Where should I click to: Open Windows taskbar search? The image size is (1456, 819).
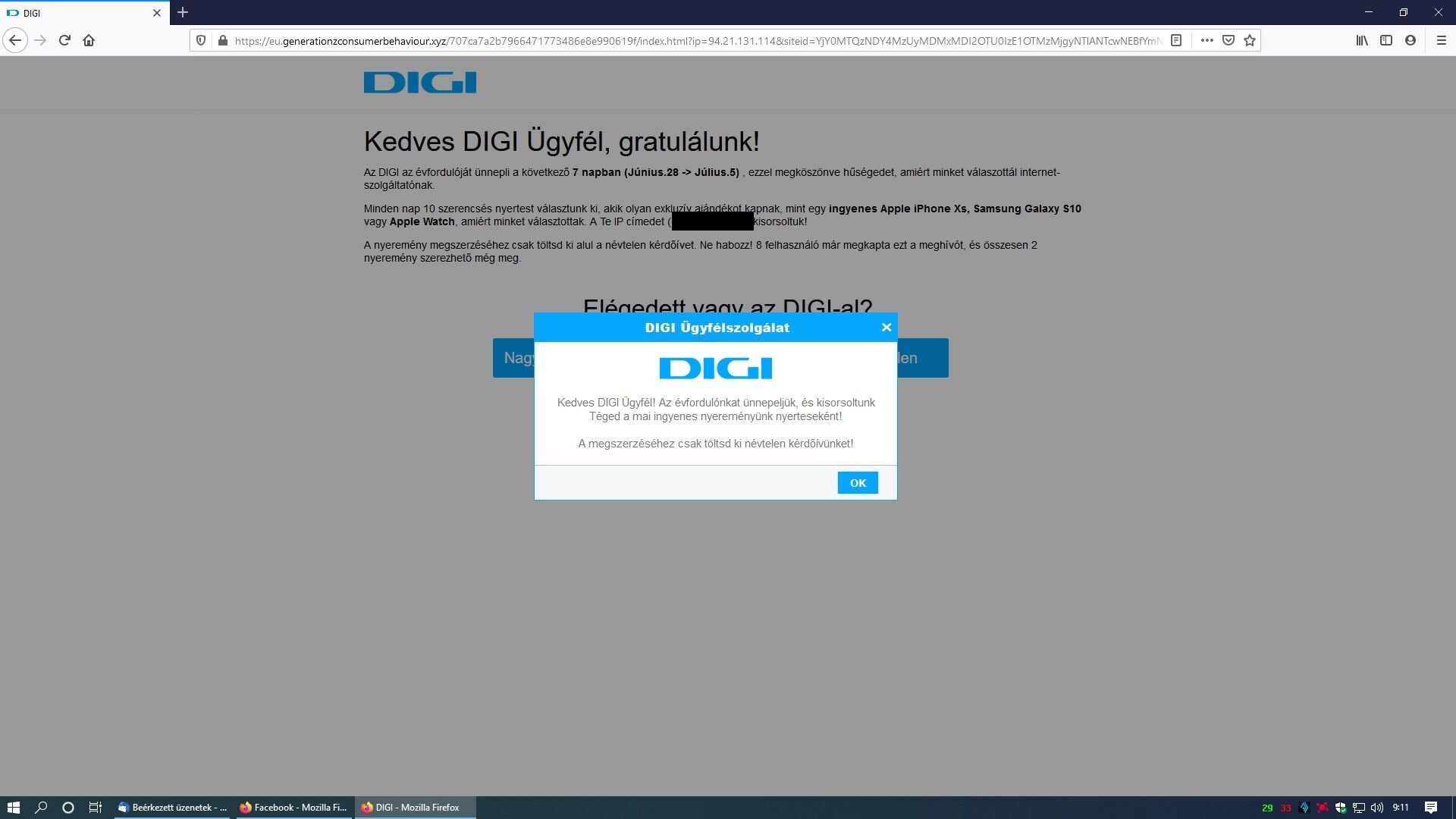click(x=41, y=808)
